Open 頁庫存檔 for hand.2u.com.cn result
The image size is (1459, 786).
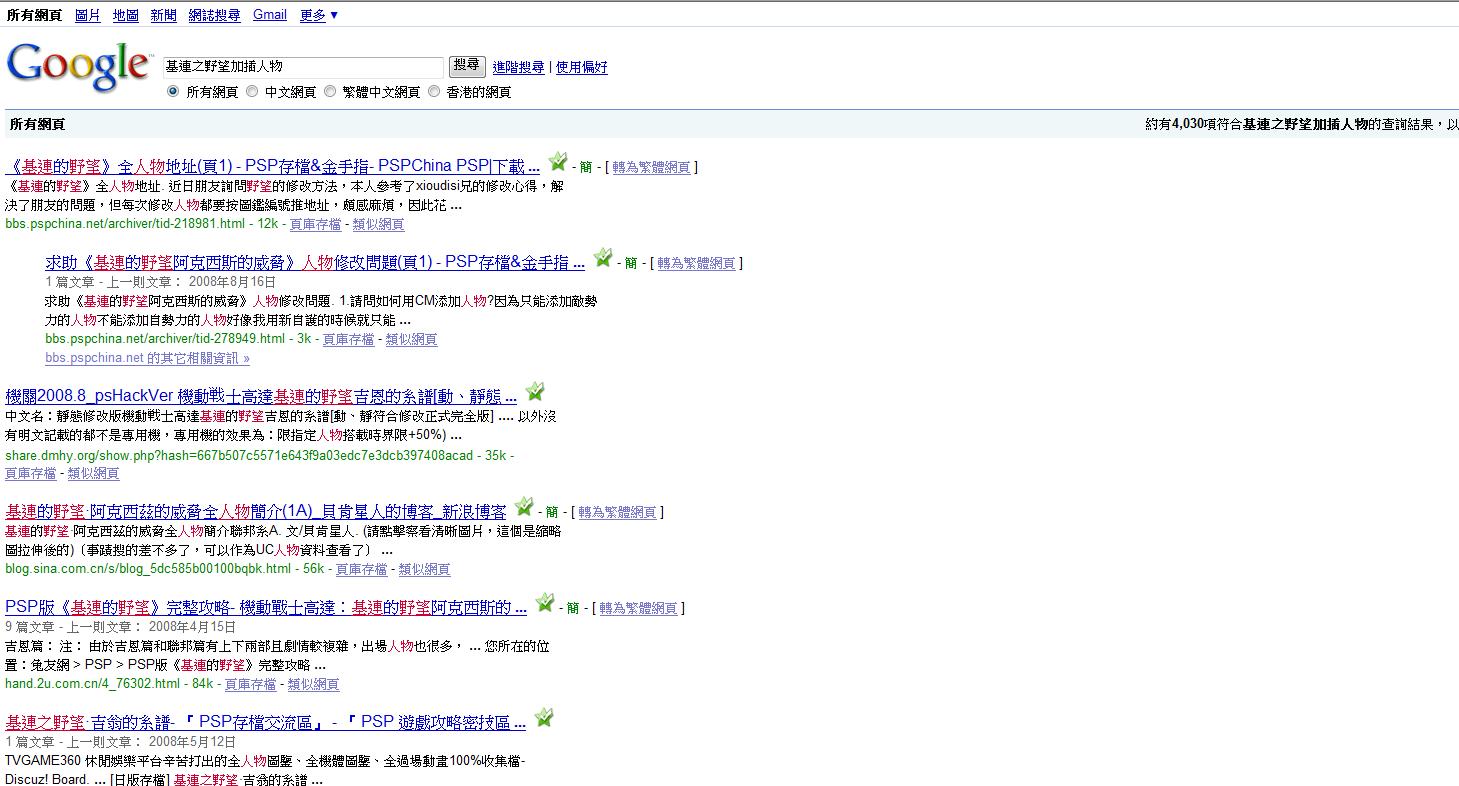tap(250, 684)
